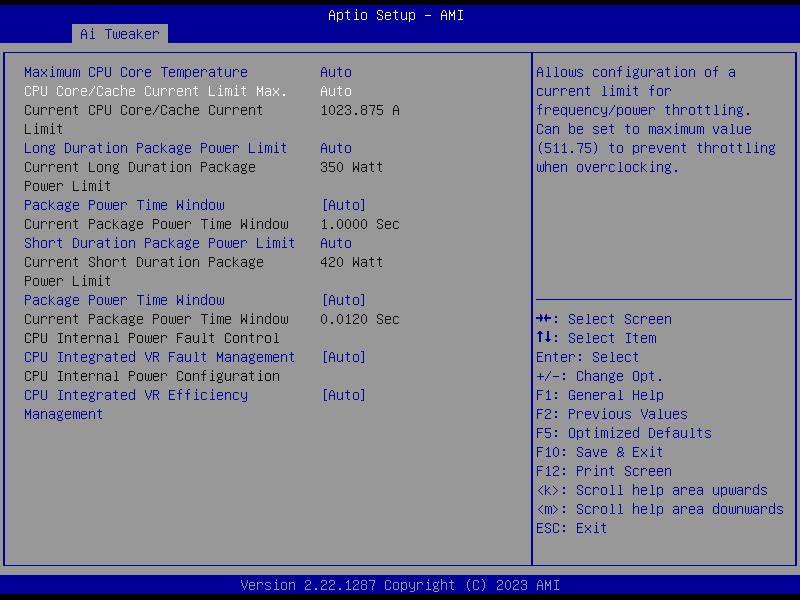
Task: Click ESC: Exit hint
Action: pyautogui.click(x=571, y=528)
